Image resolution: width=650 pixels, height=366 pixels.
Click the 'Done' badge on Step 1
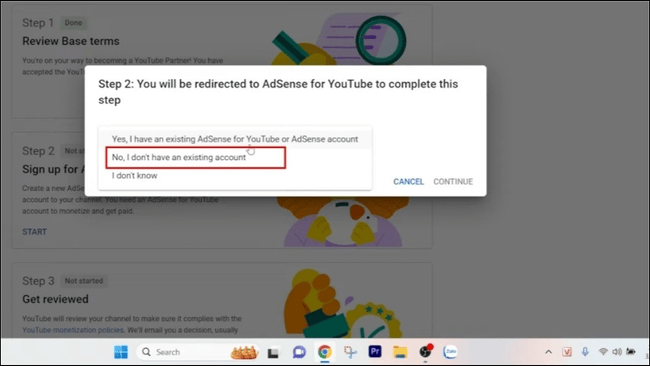click(73, 23)
